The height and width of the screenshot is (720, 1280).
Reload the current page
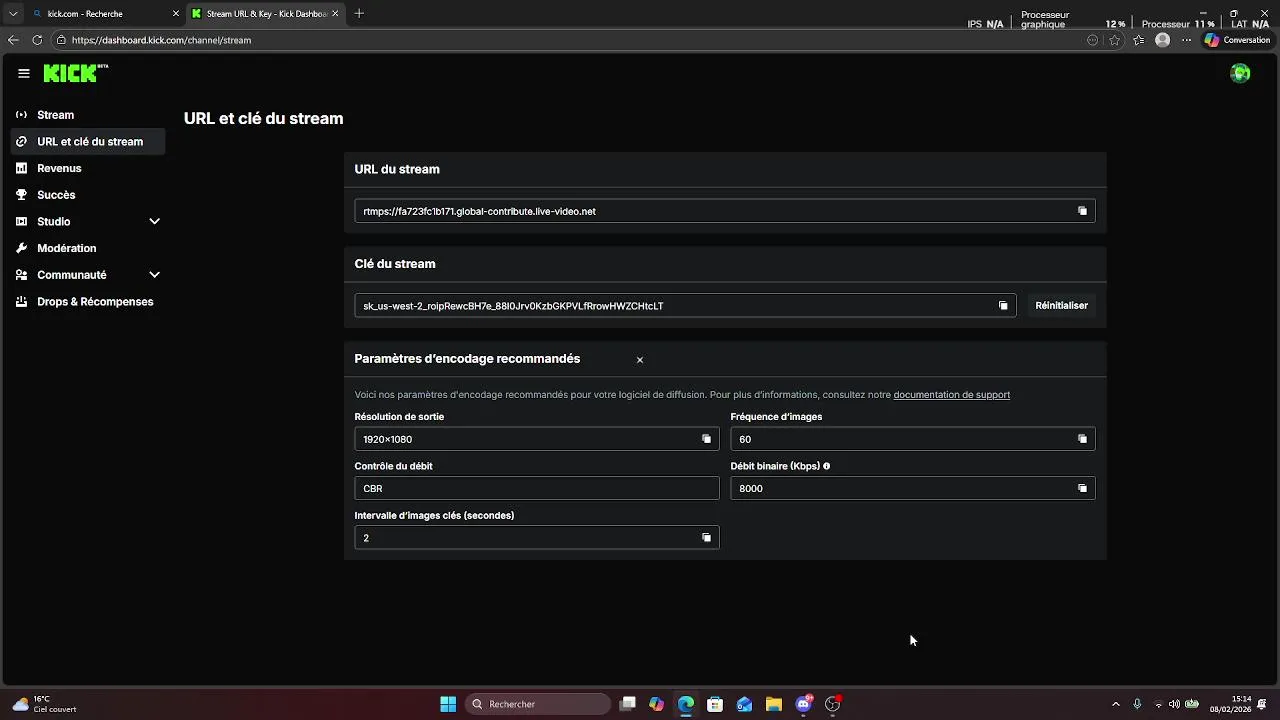coord(37,40)
